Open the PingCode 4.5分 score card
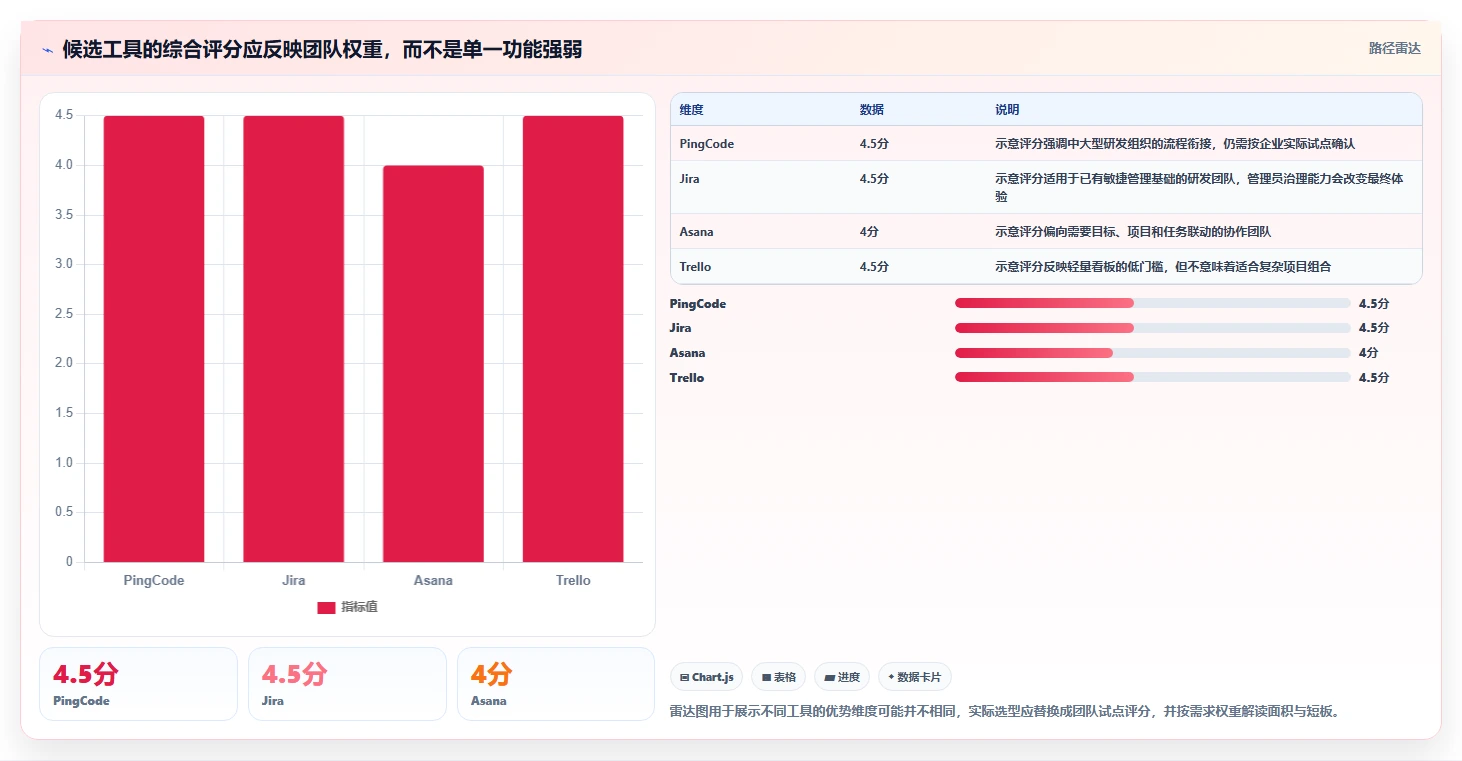1462x761 pixels. (x=138, y=684)
